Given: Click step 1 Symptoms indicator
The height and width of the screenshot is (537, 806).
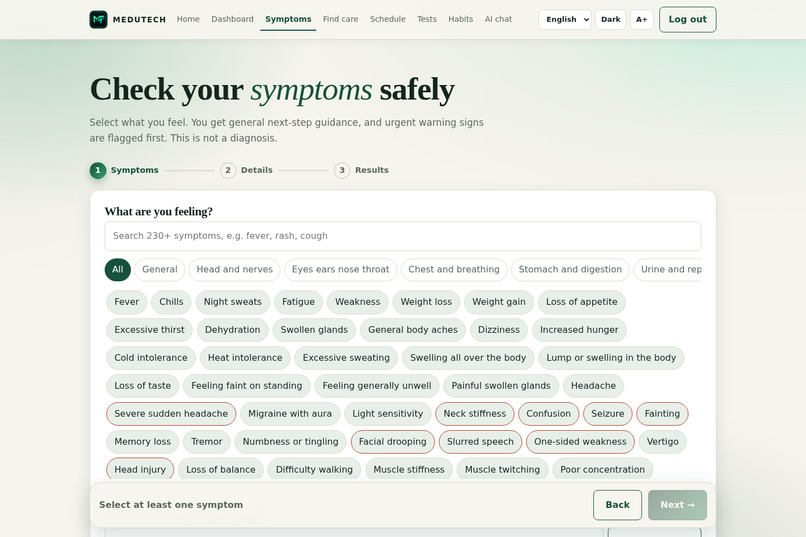Looking at the screenshot, I should 124,170.
